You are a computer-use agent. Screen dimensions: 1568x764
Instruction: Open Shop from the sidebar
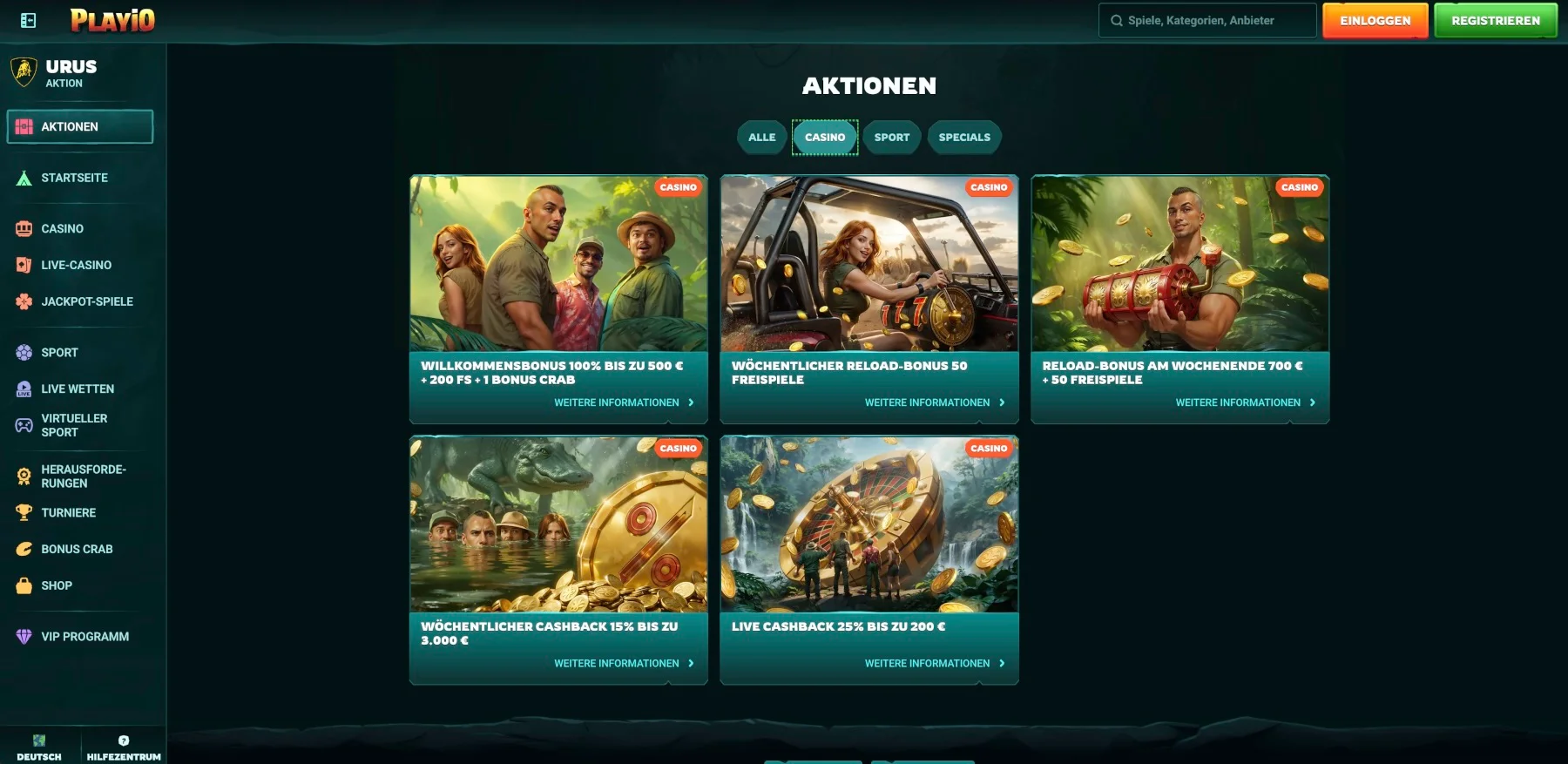tap(80, 585)
